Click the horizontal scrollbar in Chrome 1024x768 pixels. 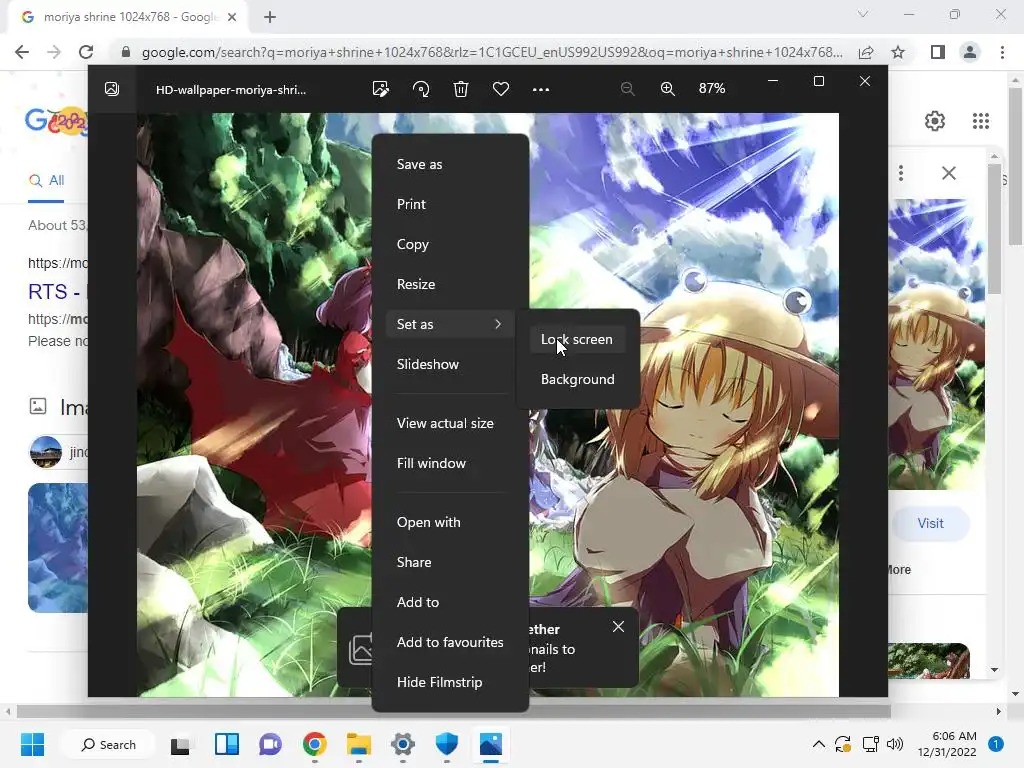(x=453, y=711)
